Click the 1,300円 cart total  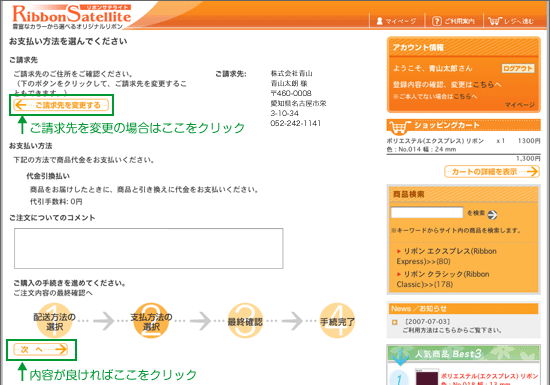[x=528, y=158]
